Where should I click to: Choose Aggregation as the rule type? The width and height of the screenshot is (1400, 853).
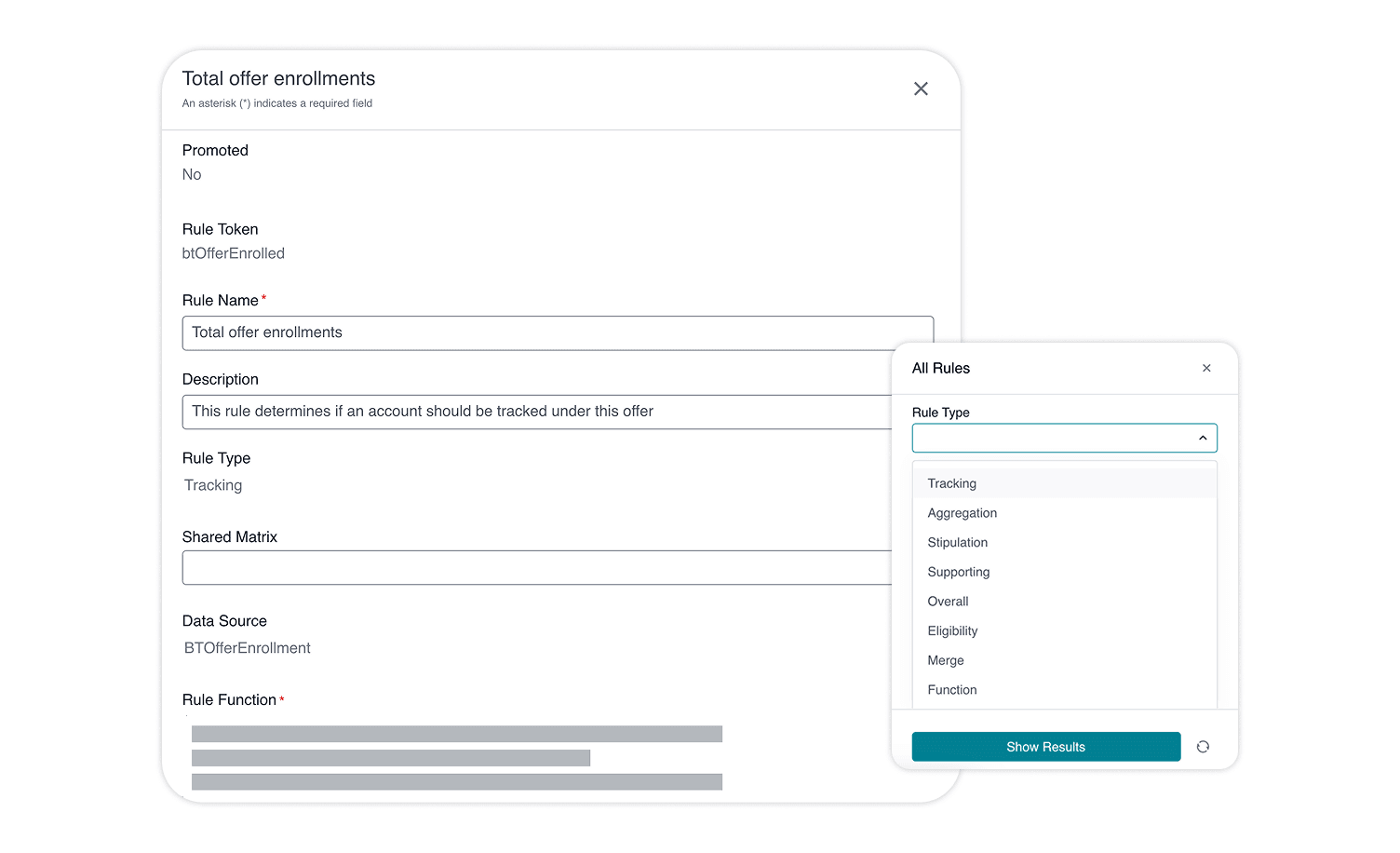tap(962, 513)
